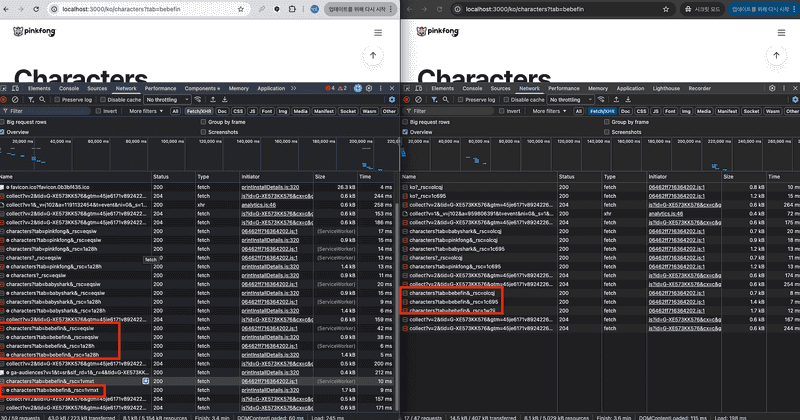Image resolution: width=800 pixels, height=420 pixels.
Task: Open network search in left DevTools
Action: pyautogui.click(x=41, y=100)
